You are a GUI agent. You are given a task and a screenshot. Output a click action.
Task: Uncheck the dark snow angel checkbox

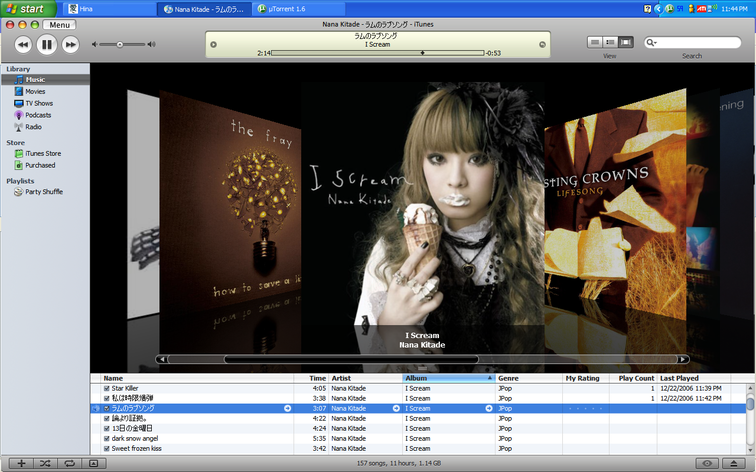(107, 439)
